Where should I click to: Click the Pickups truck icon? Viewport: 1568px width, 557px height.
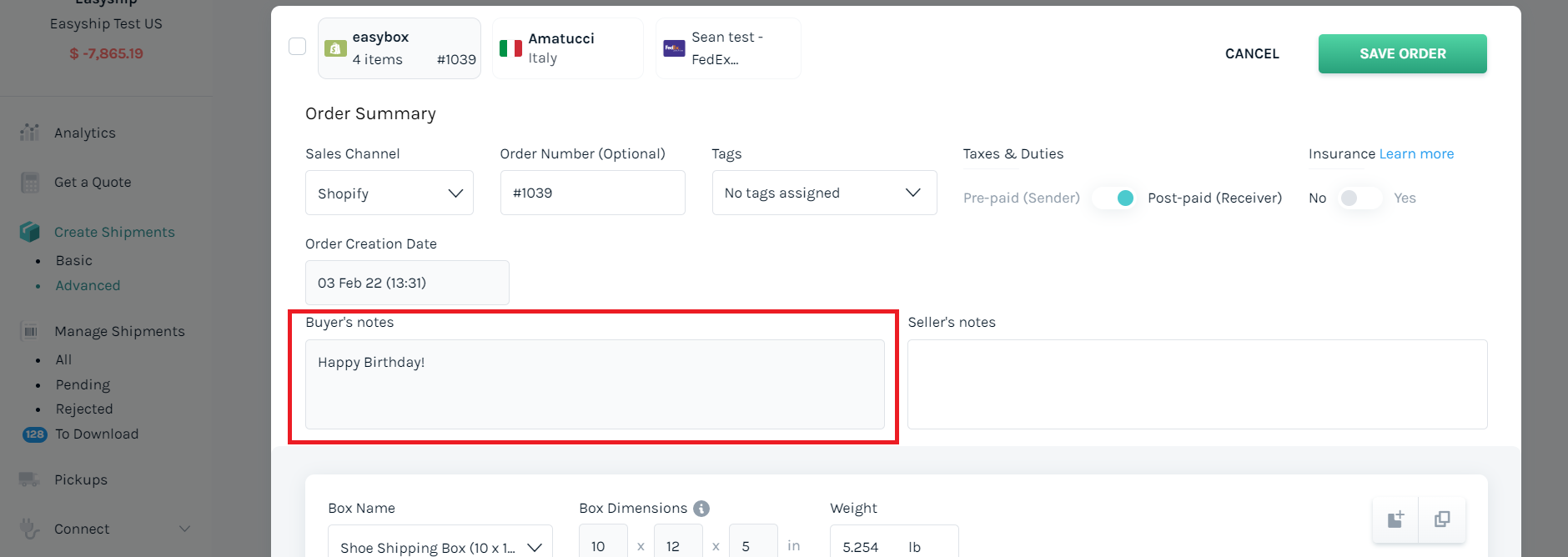pos(30,479)
